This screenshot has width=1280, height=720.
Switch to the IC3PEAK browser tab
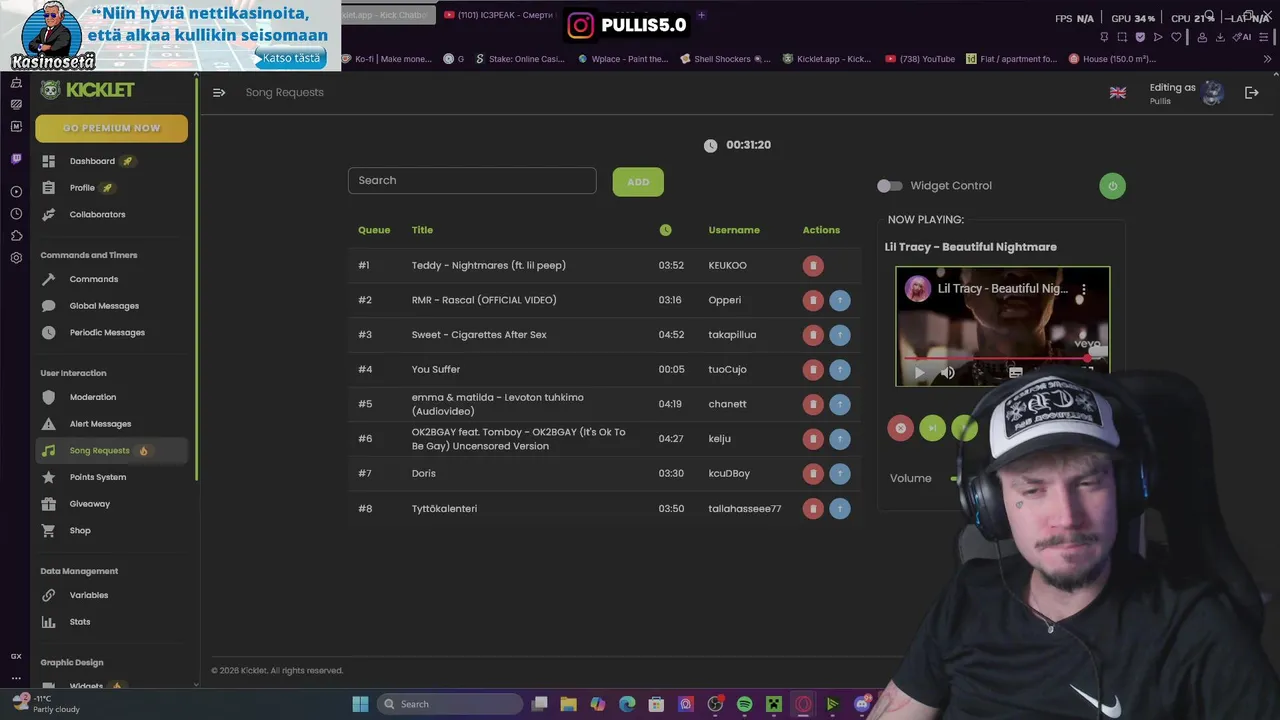coord(499,15)
